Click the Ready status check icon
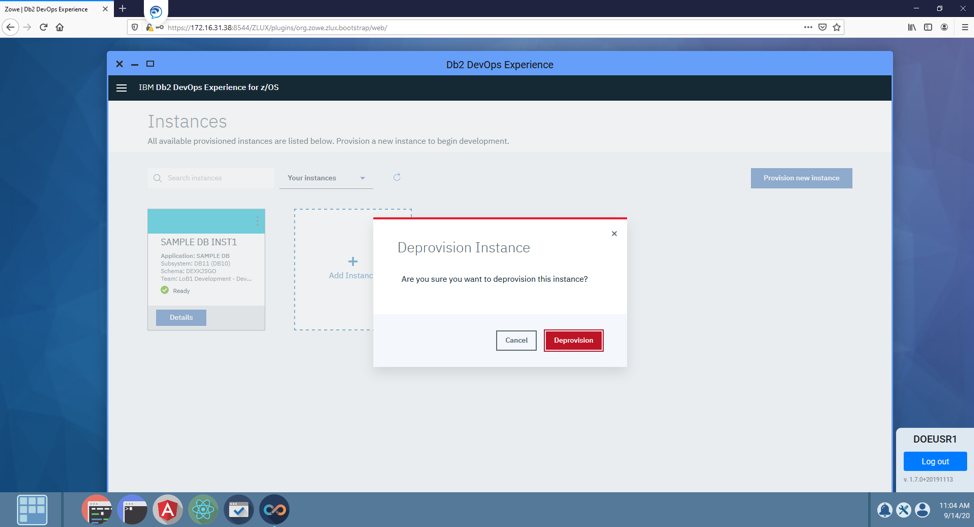974x527 pixels. click(165, 290)
